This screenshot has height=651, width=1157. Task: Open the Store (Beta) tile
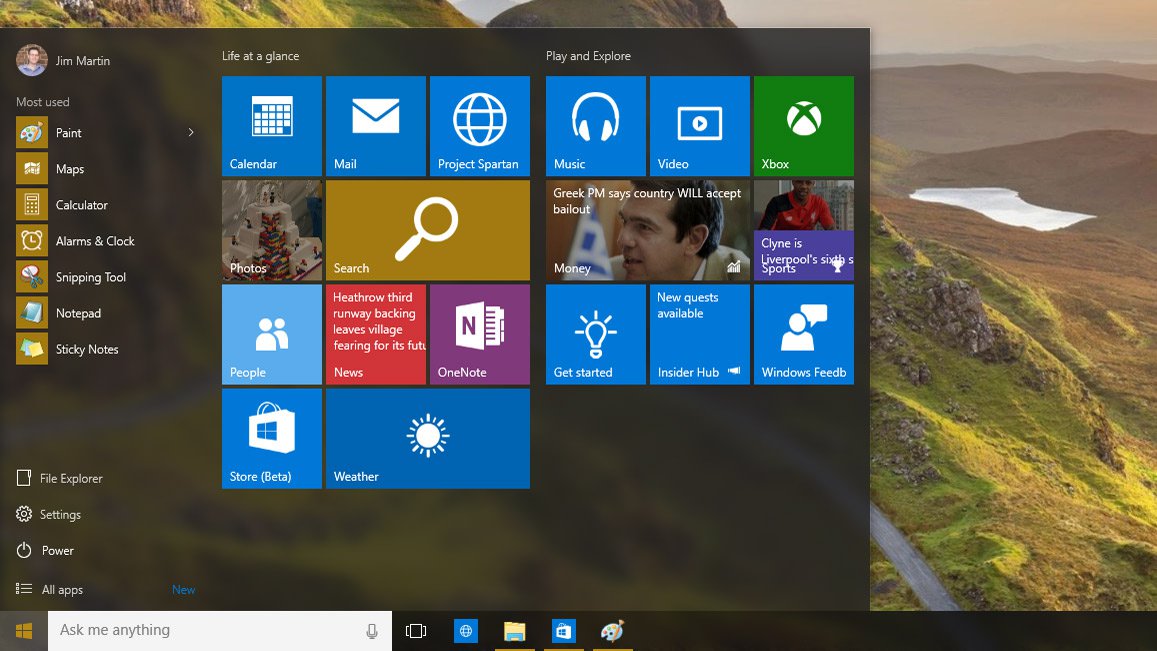coord(272,438)
